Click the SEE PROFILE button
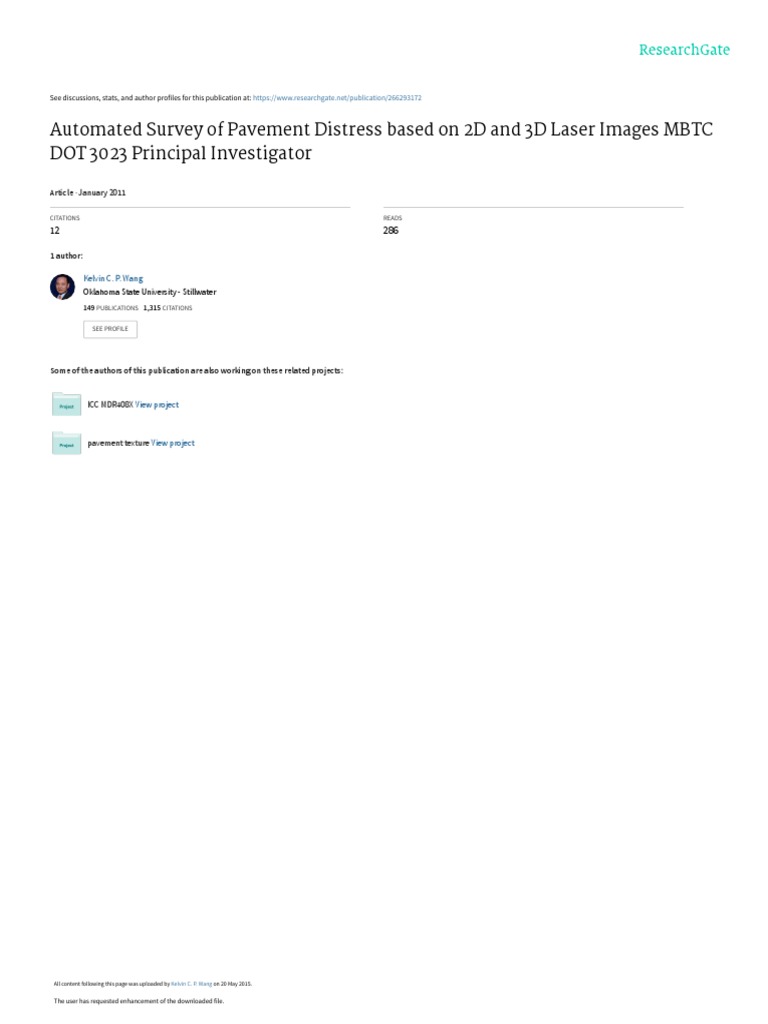Screen dimensions: 768x1024 tap(110, 329)
